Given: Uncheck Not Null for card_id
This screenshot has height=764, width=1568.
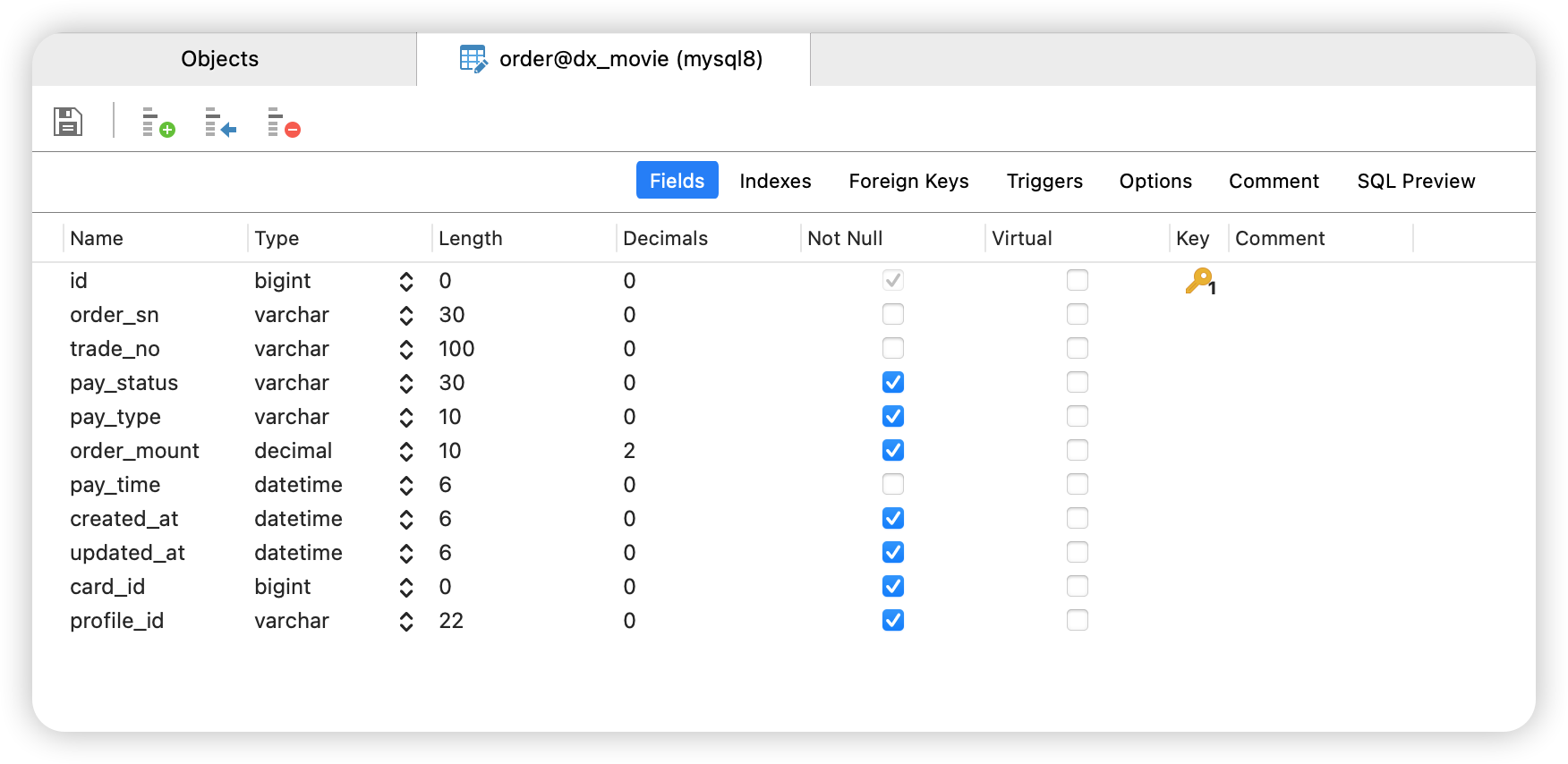Looking at the screenshot, I should (893, 586).
